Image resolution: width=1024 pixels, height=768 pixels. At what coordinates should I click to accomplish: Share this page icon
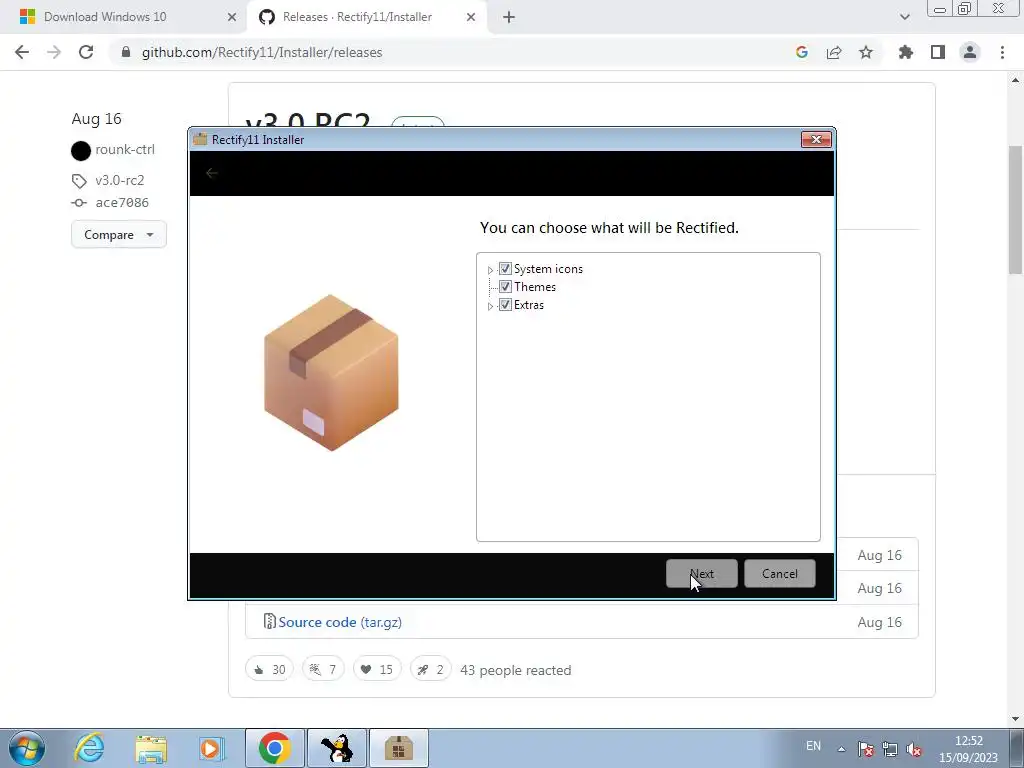[x=834, y=52]
